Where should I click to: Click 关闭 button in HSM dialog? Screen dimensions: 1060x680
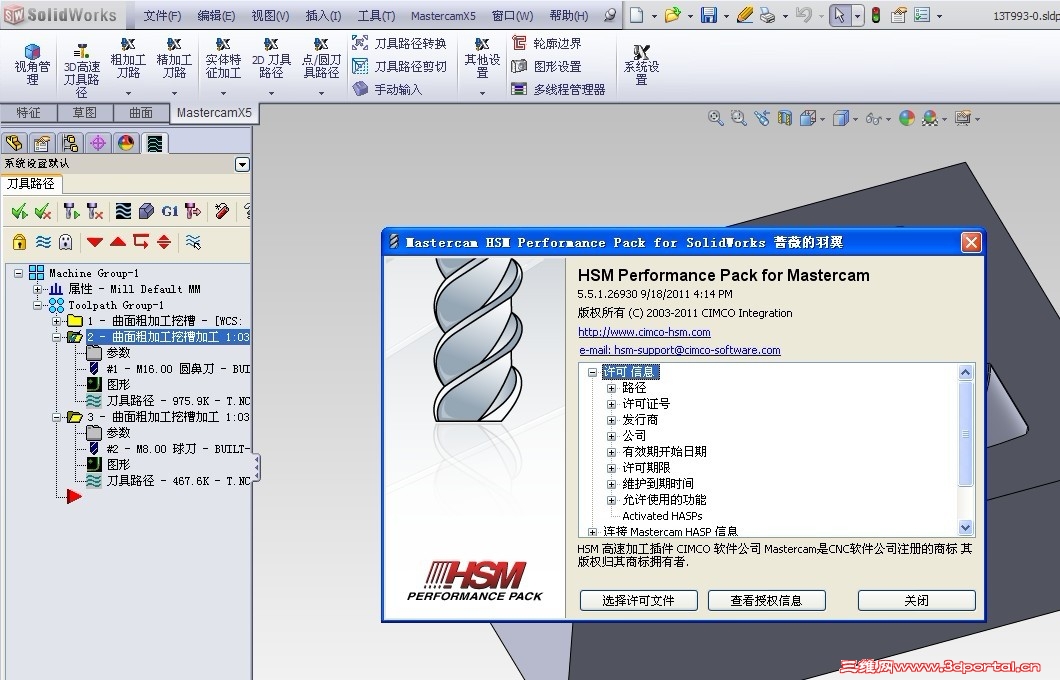[x=917, y=600]
